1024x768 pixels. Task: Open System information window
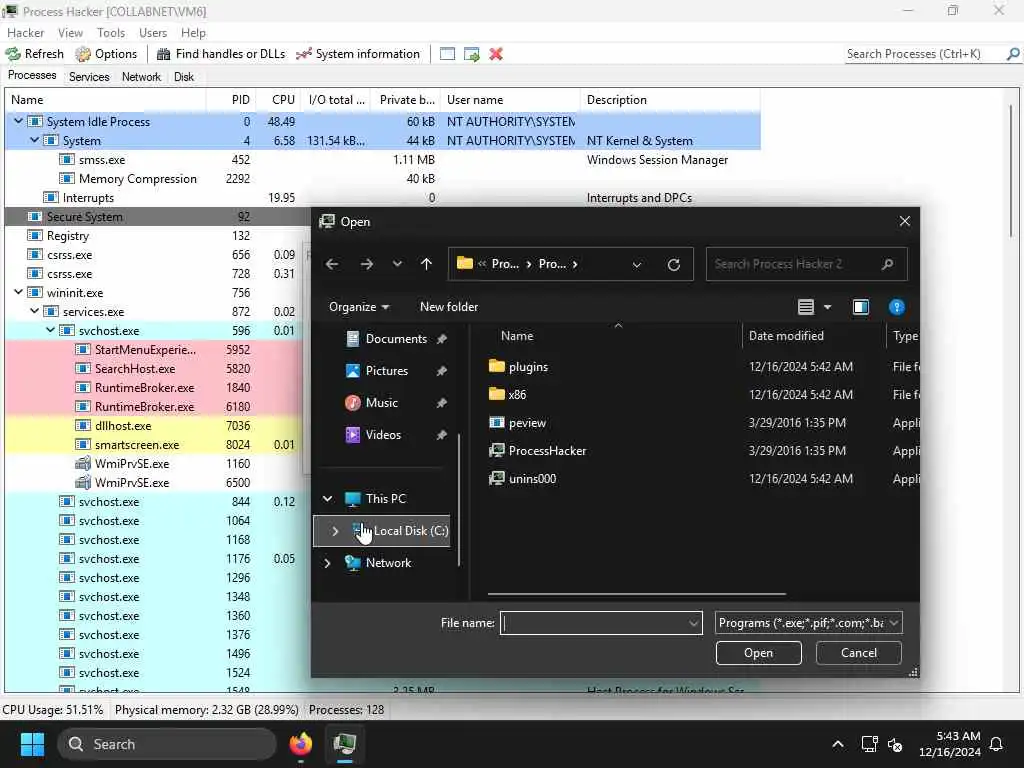[x=357, y=54]
